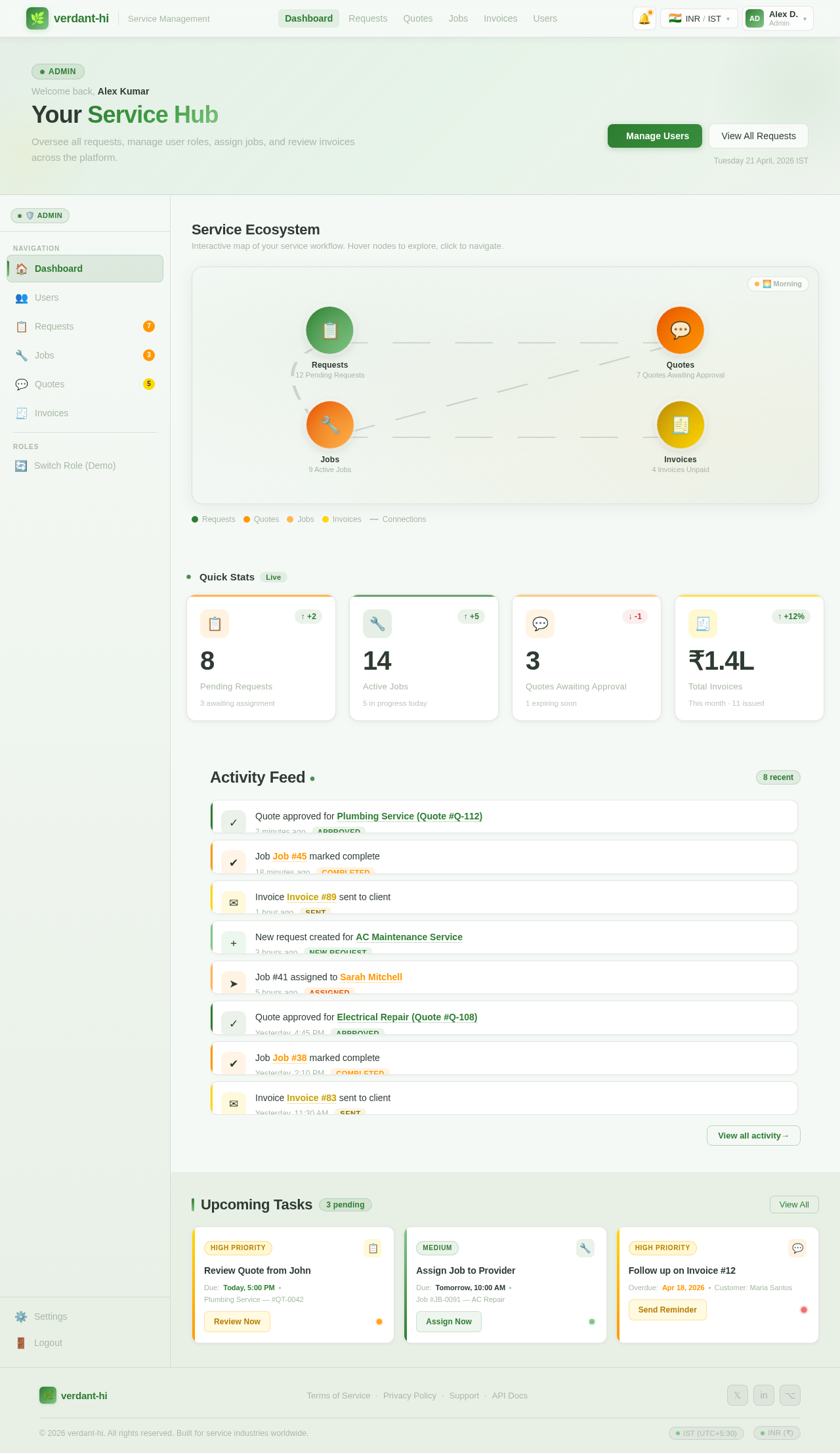Open Quotes in the sidebar navigation
Screen dimensions: 840x1453
(x=85, y=384)
